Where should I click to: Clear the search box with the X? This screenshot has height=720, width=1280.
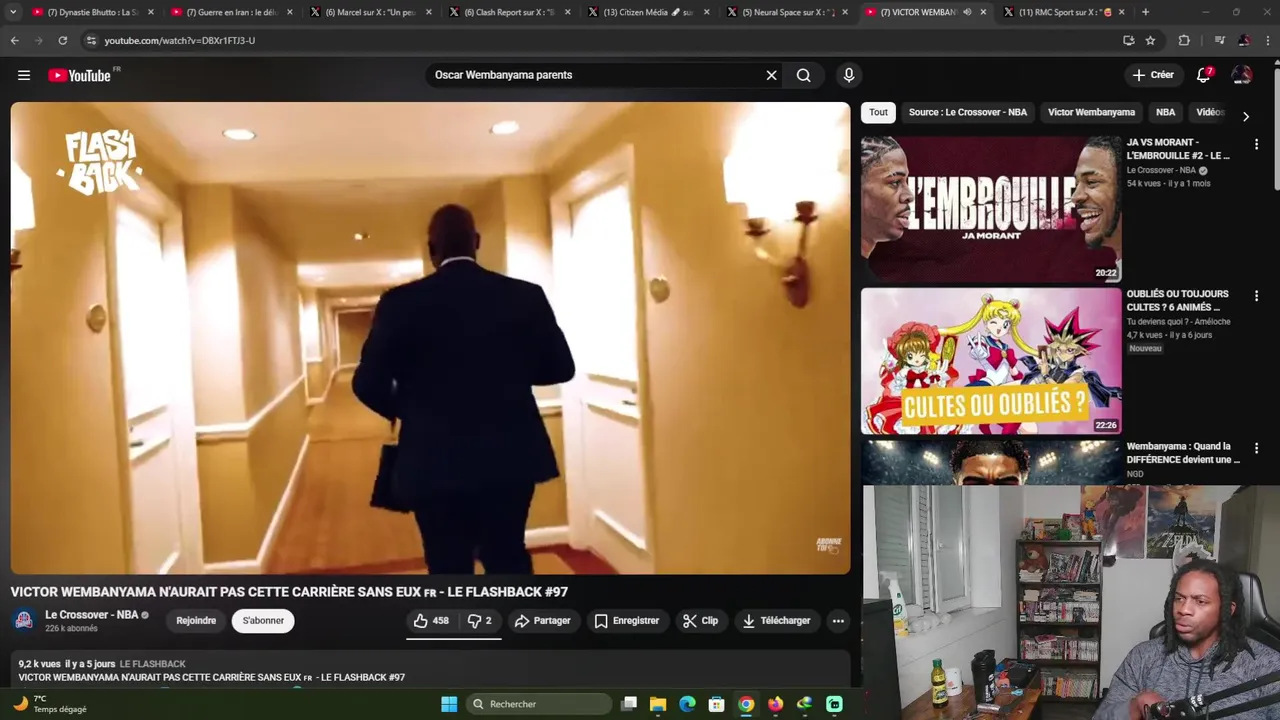point(771,75)
